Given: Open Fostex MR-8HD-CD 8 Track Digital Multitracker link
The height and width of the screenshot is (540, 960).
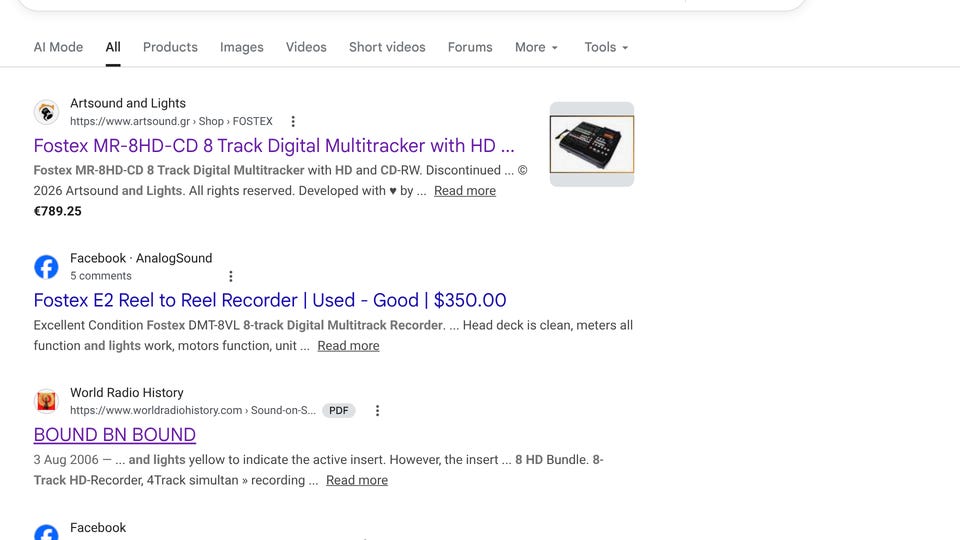Looking at the screenshot, I should point(274,146).
